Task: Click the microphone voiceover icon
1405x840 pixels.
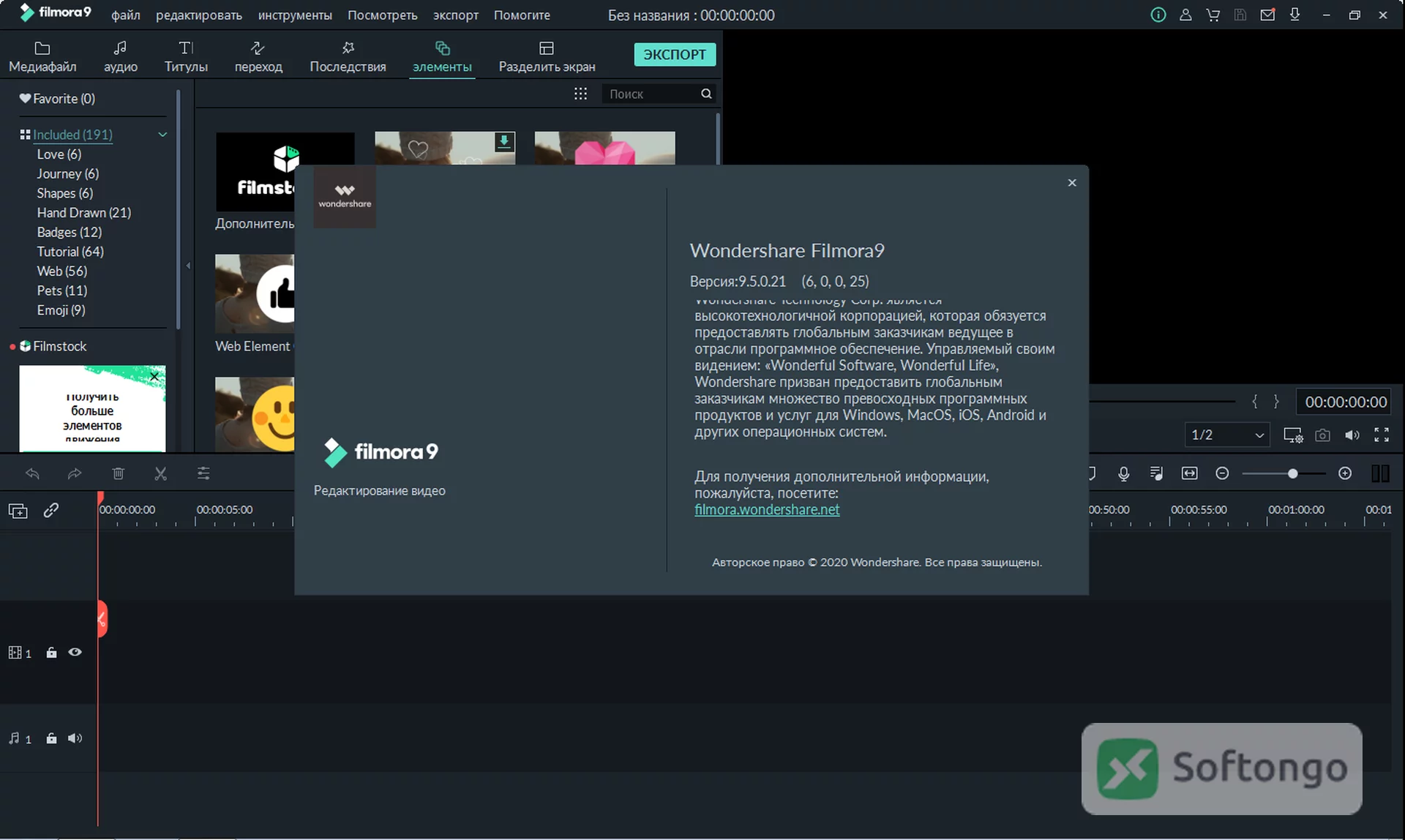Action: [1123, 473]
